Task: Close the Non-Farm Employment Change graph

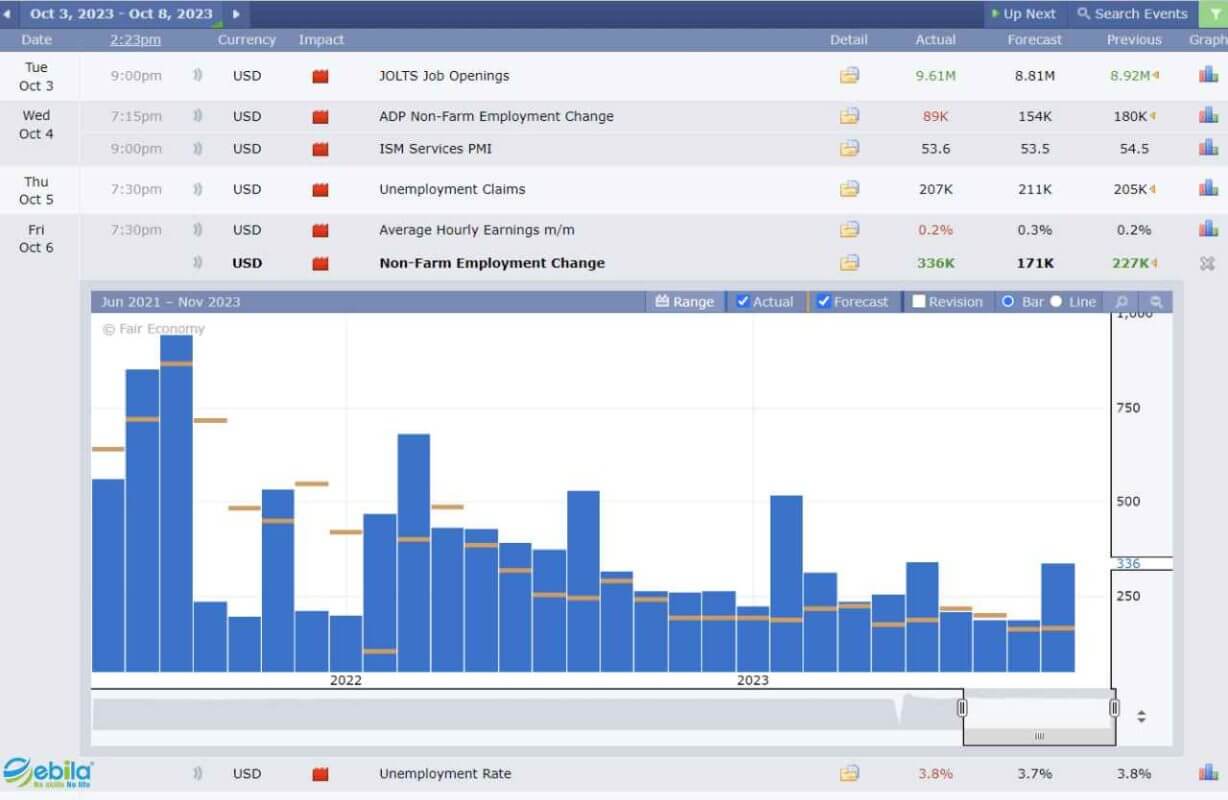Action: pyautogui.click(x=1207, y=263)
